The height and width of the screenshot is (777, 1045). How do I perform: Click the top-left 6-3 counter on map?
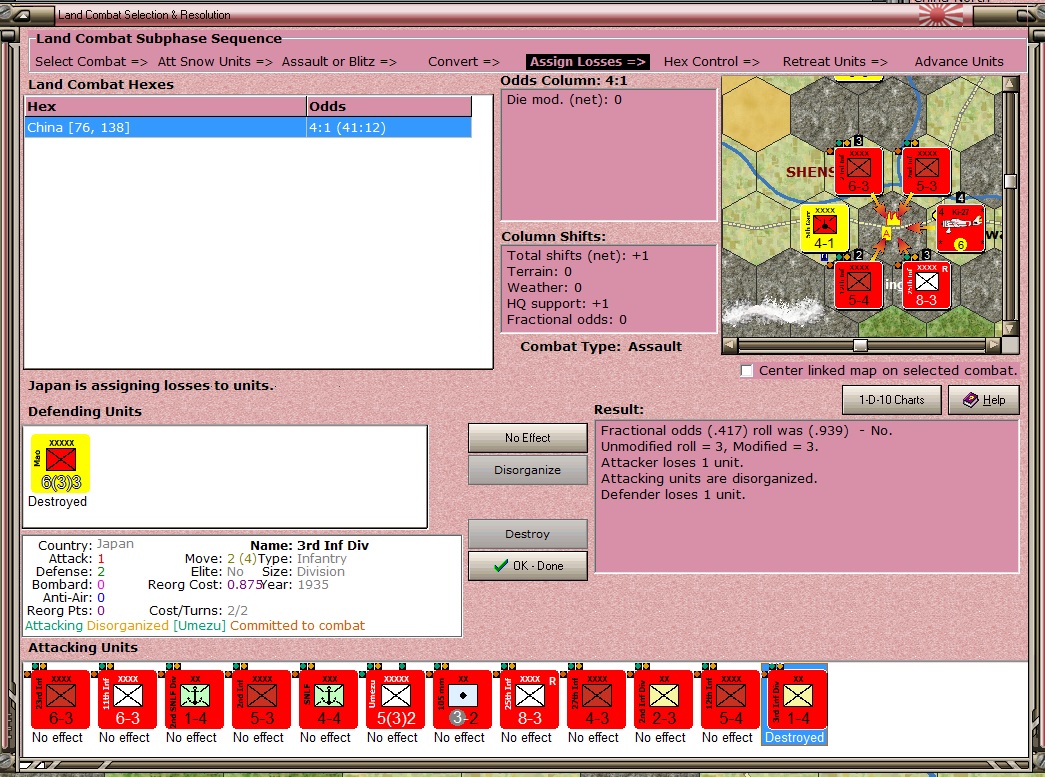click(858, 171)
